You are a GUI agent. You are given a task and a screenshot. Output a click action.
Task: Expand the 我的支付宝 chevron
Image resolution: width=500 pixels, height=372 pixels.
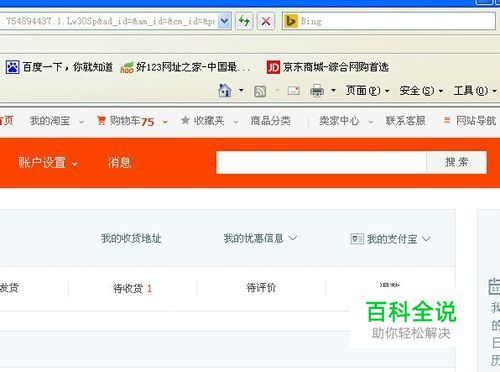click(426, 239)
